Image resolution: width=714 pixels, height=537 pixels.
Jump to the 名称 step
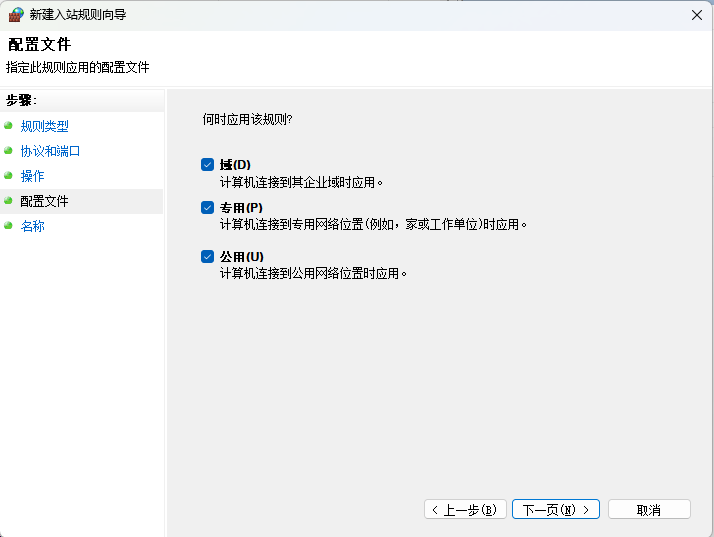pos(32,226)
